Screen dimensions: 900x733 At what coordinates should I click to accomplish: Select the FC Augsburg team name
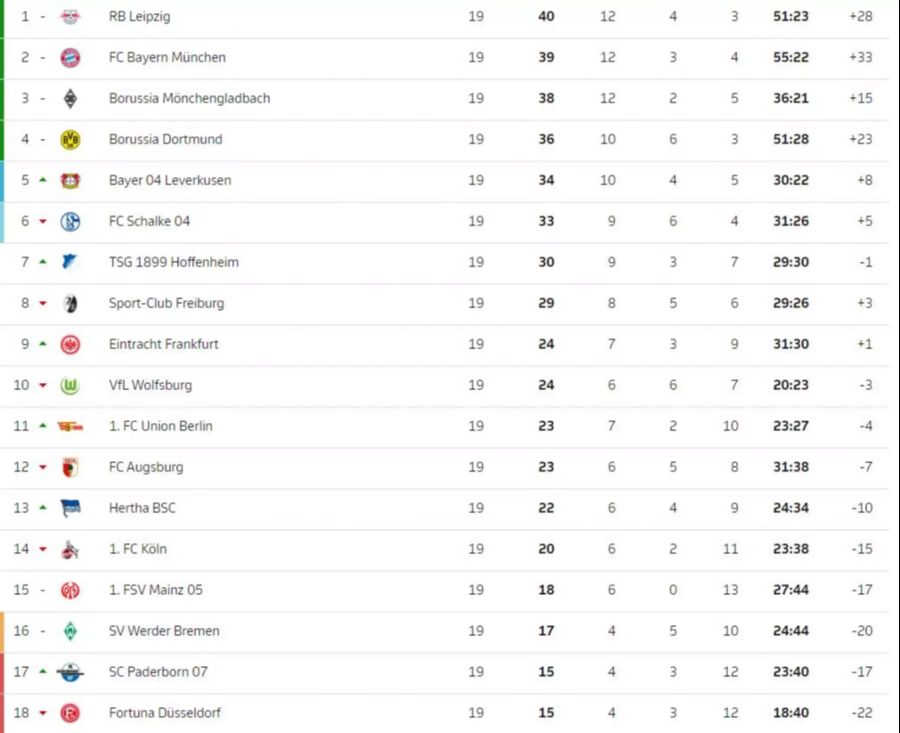146,467
